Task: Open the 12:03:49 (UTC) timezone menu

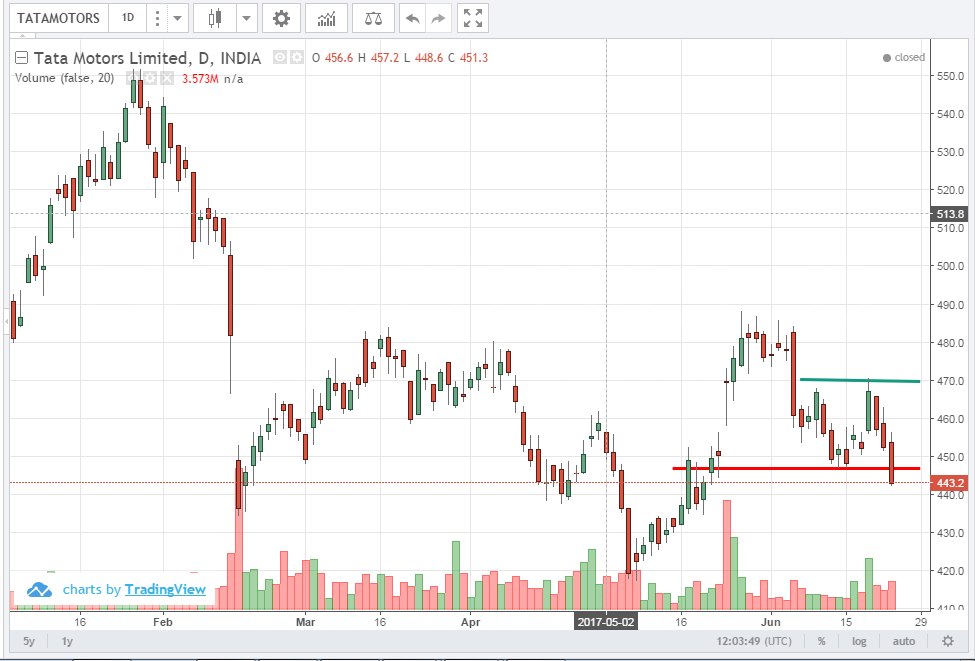Action: (x=754, y=641)
